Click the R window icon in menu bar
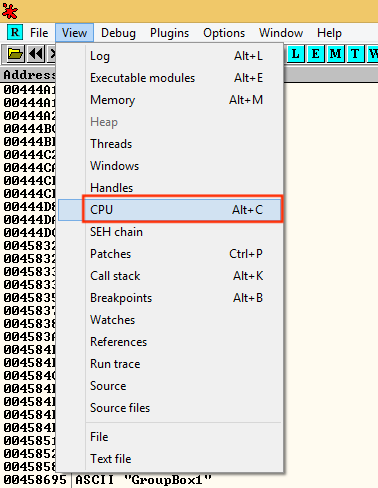Screen dimensions: 378x488 [x=15, y=33]
